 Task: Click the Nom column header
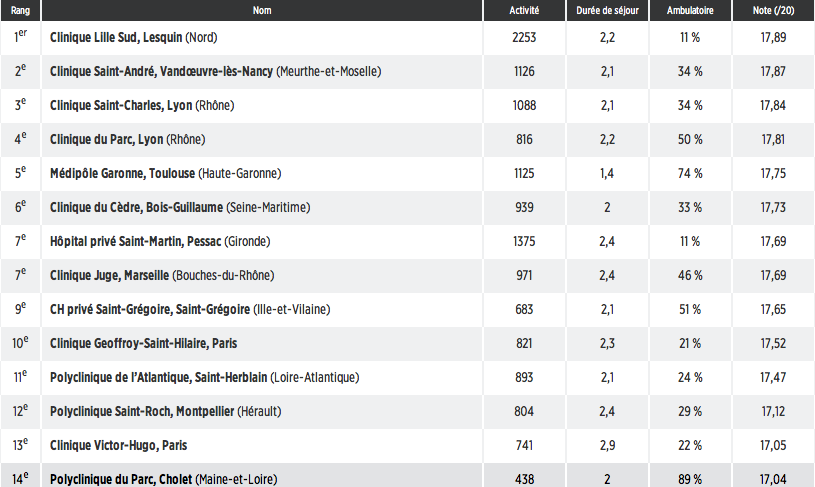[x=262, y=10]
